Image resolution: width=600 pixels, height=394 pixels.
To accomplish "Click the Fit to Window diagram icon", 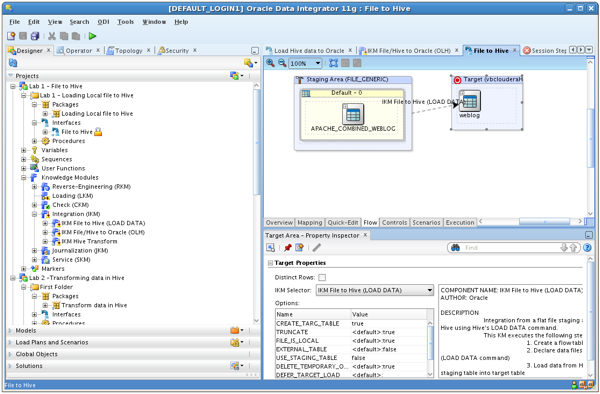I will (x=333, y=63).
